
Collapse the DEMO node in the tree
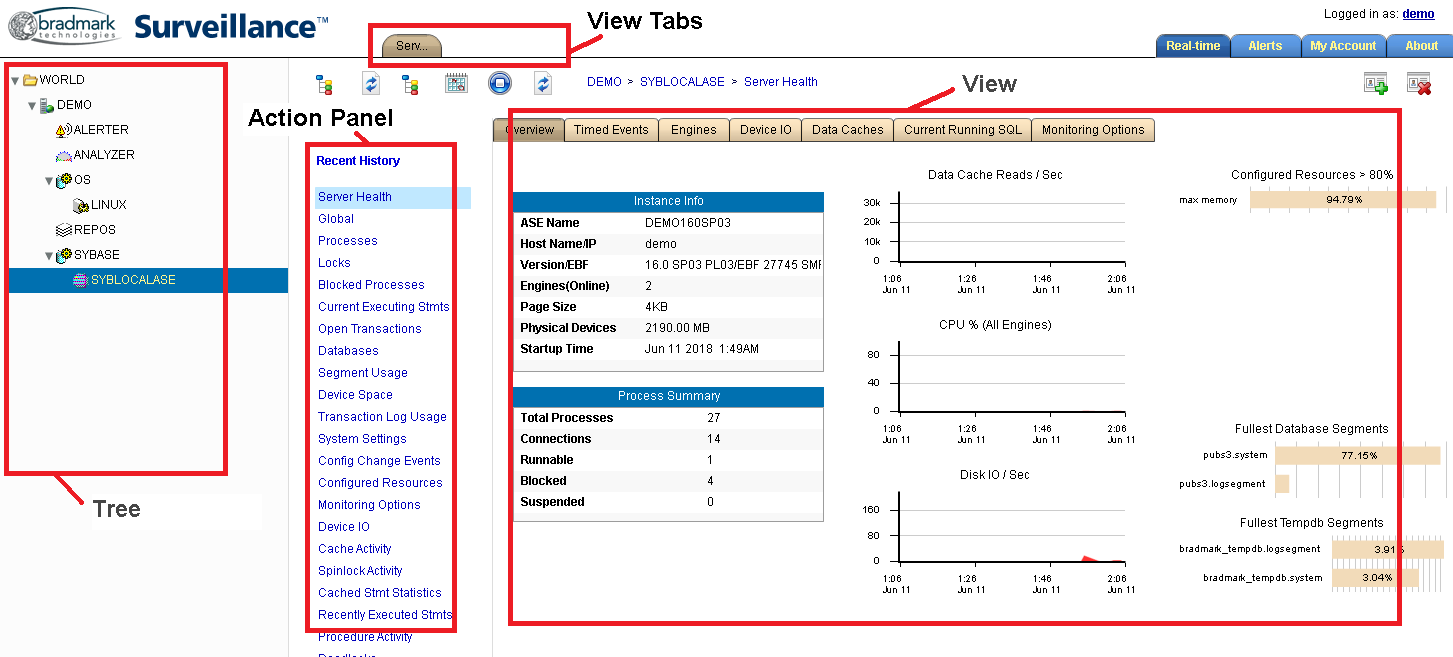point(32,105)
